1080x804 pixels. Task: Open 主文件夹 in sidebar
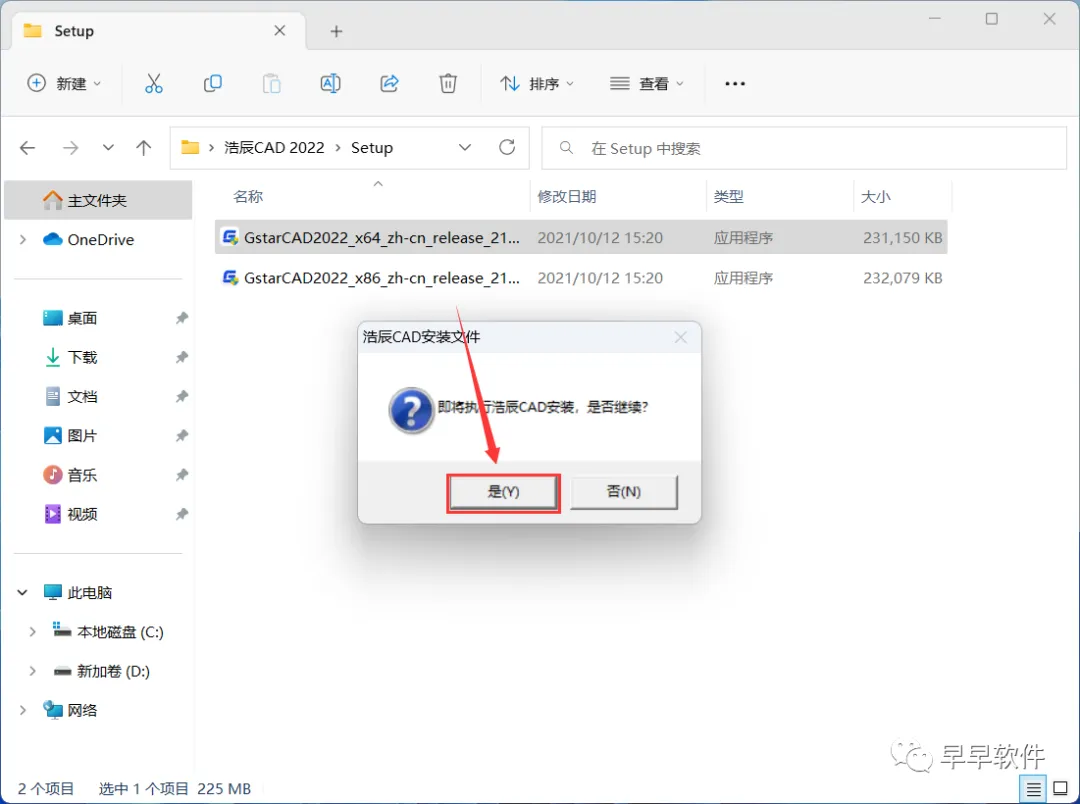tap(98, 200)
